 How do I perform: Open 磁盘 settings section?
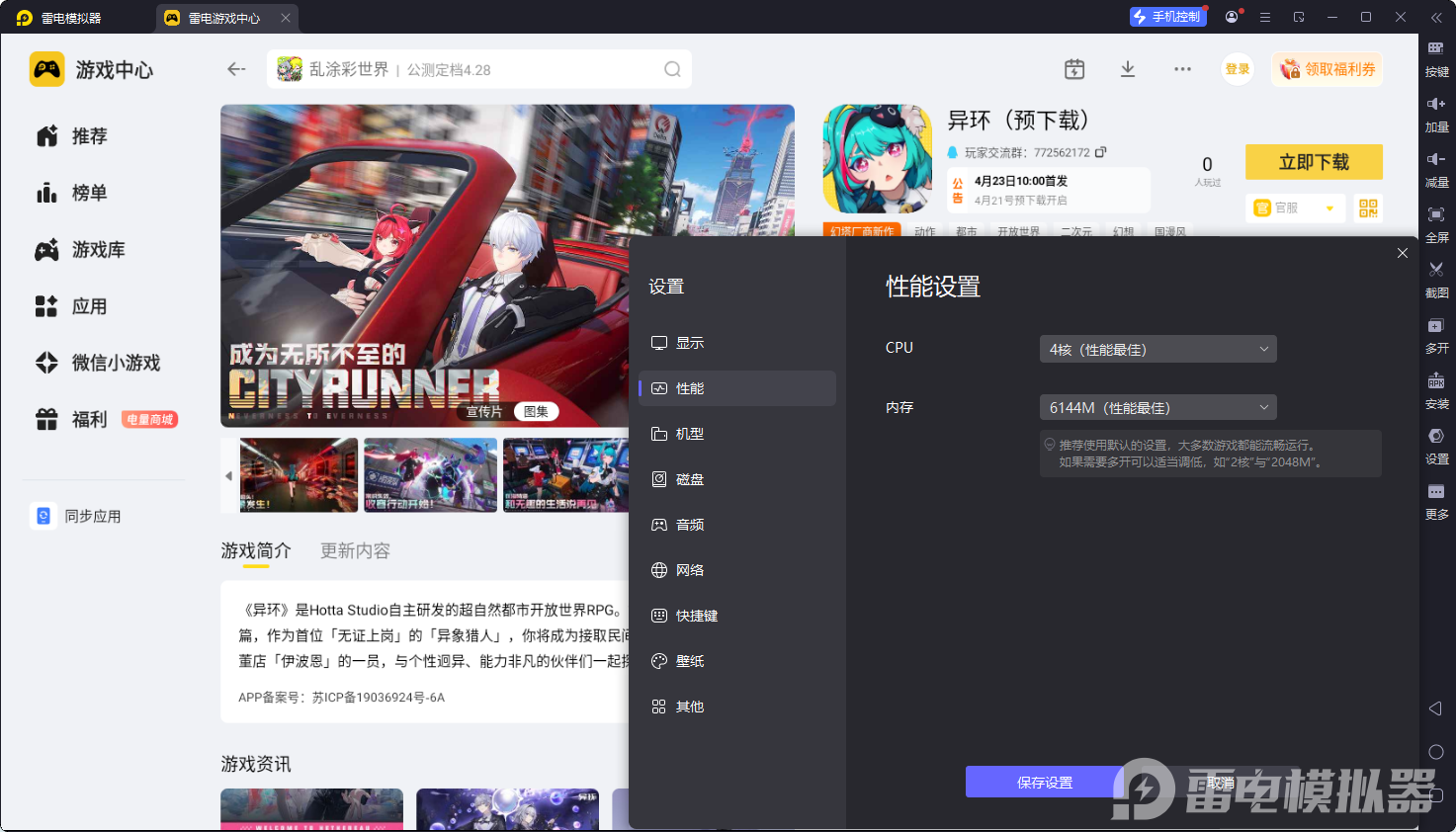click(737, 479)
